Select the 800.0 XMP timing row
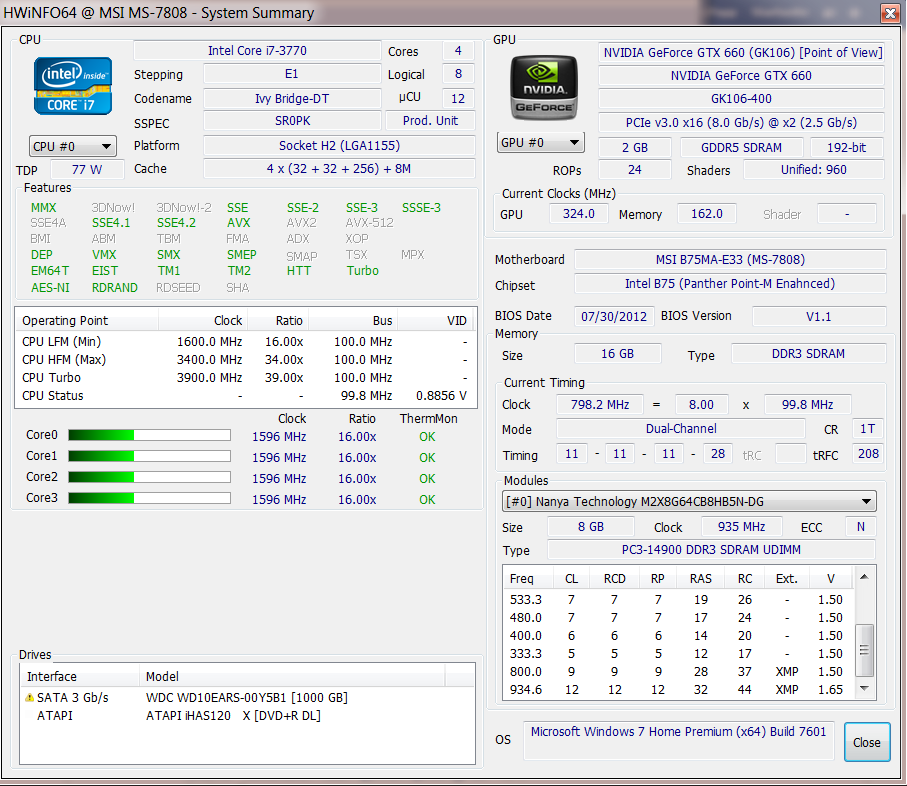 point(678,671)
